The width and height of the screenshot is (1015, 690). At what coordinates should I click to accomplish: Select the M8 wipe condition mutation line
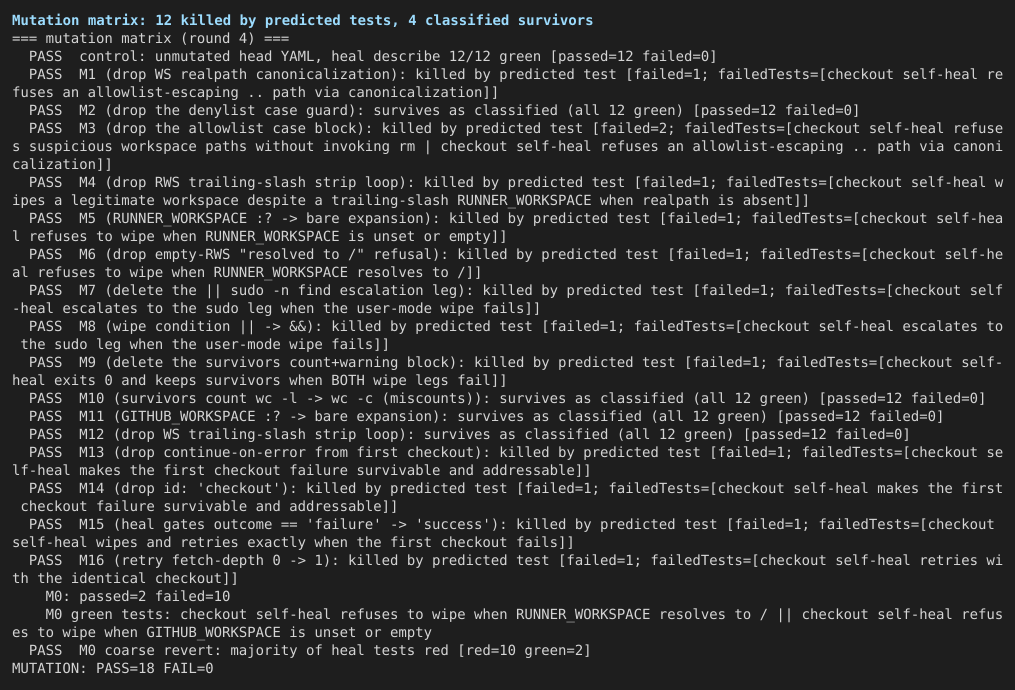point(508,335)
